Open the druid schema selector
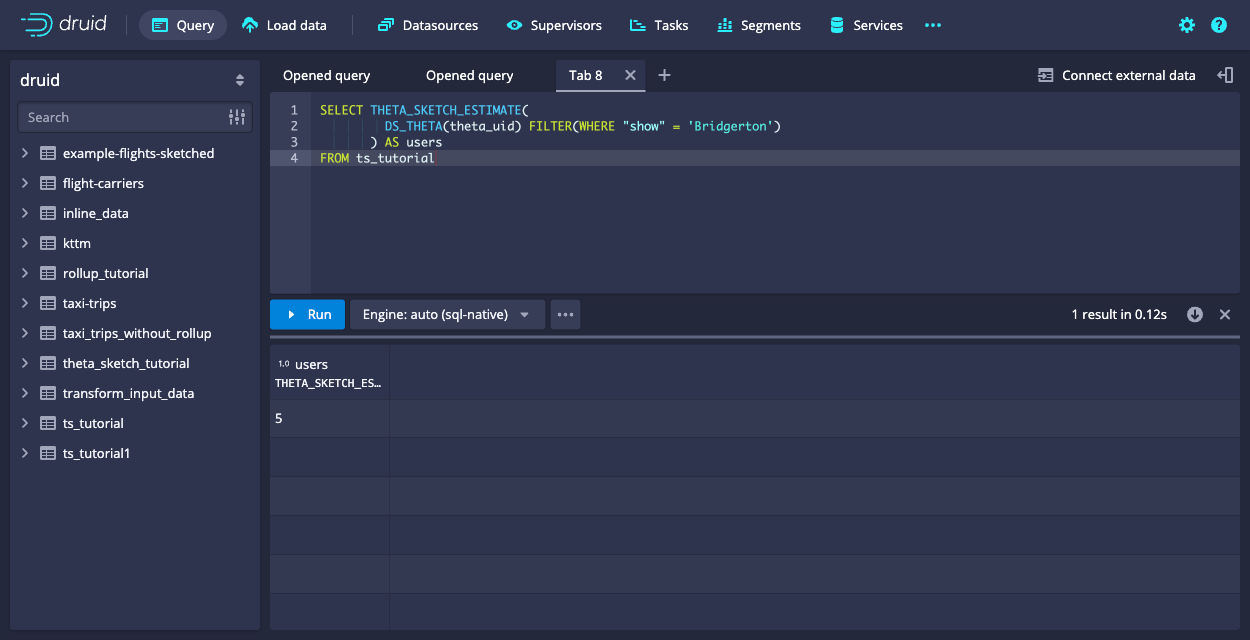This screenshot has width=1250, height=640. pos(135,80)
